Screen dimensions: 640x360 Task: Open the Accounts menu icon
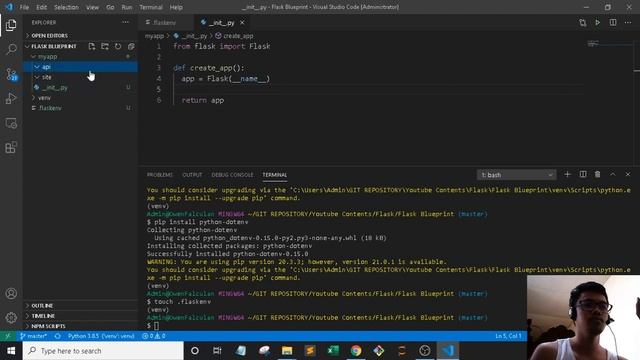(11, 293)
